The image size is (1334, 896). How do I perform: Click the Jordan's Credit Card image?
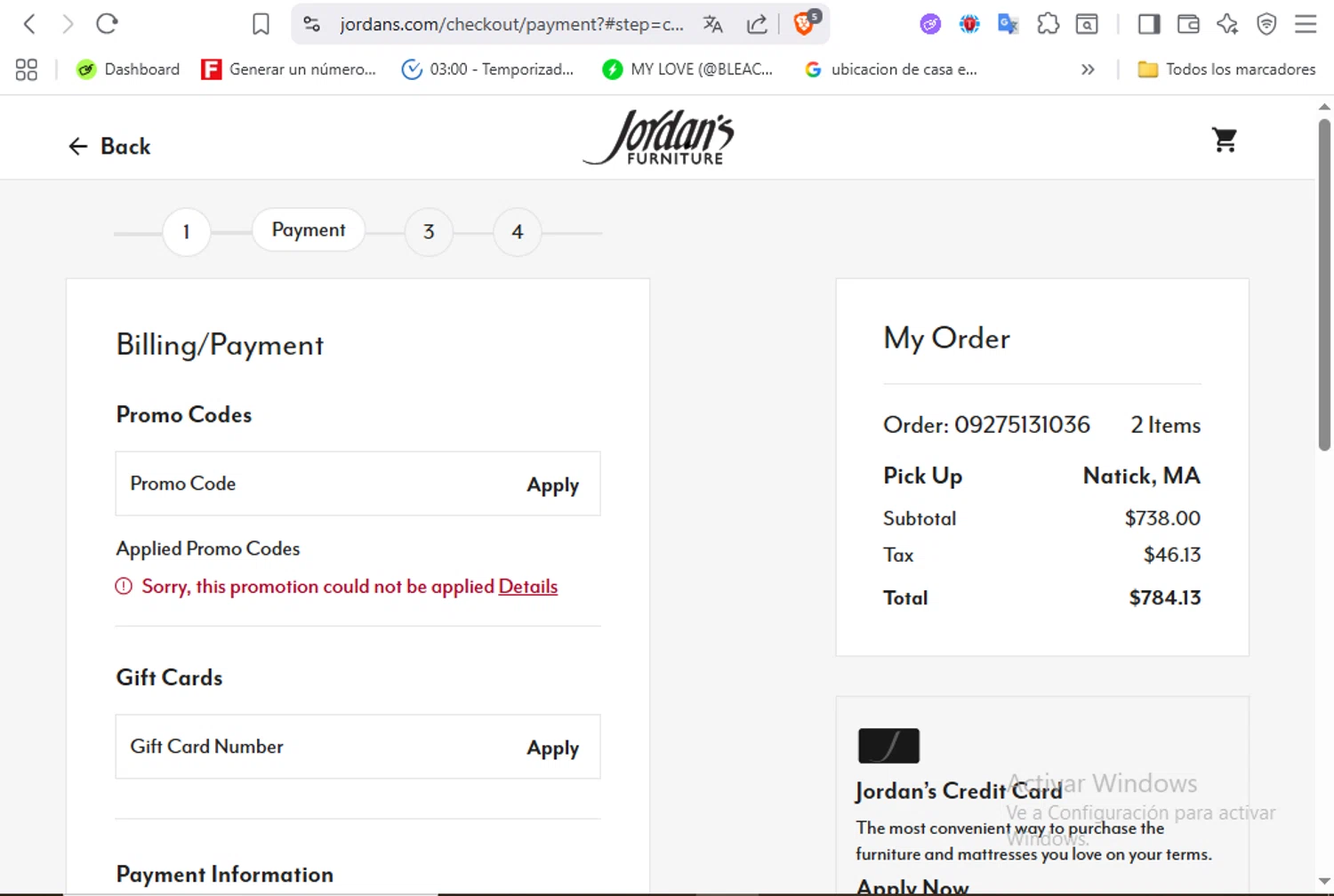coord(888,746)
